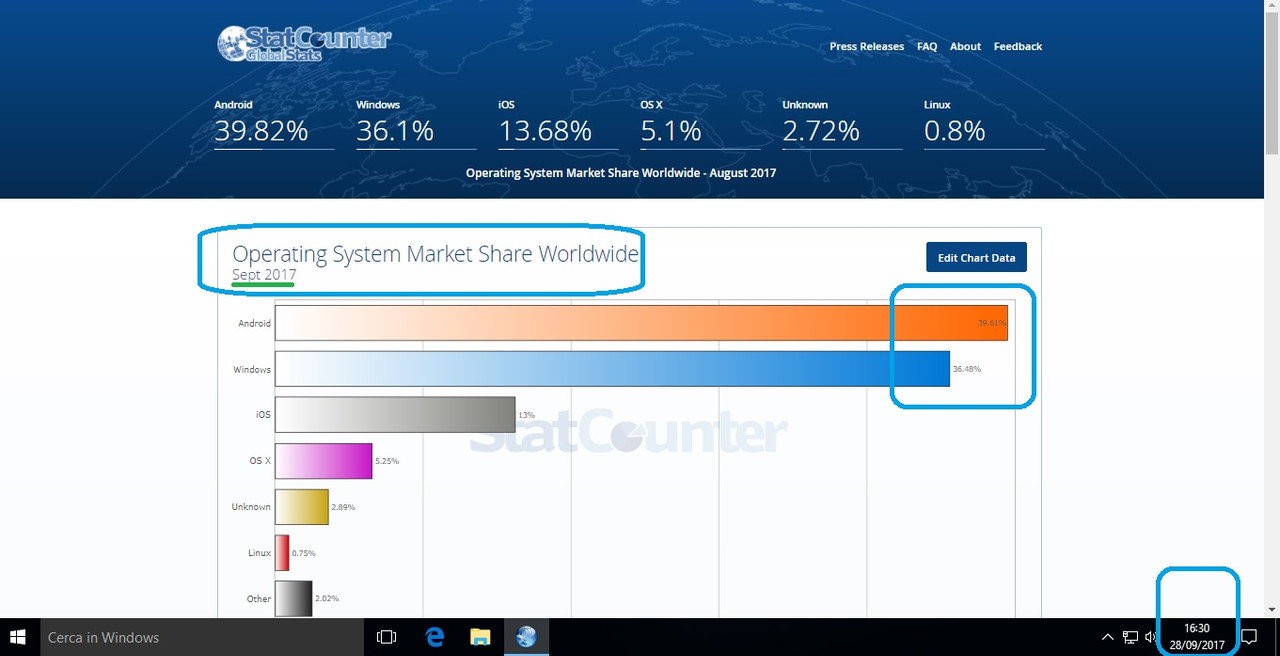Open the volume tray icon
Image resolution: width=1280 pixels, height=656 pixels.
tap(1151, 637)
